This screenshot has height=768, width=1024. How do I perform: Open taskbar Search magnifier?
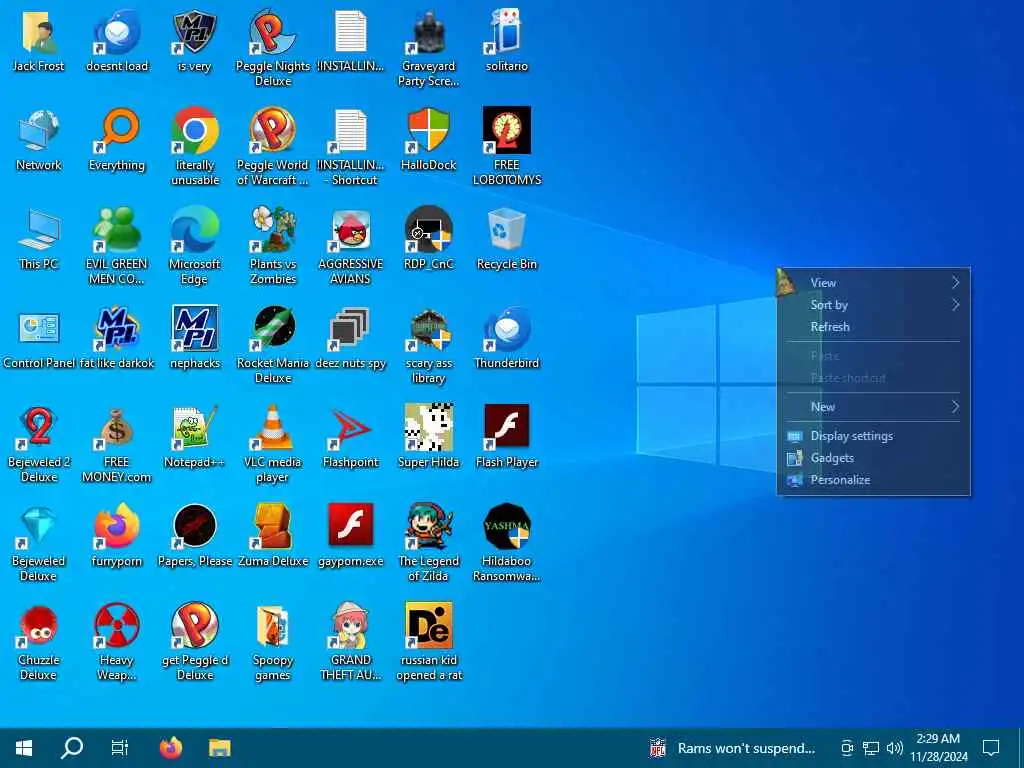[72, 748]
